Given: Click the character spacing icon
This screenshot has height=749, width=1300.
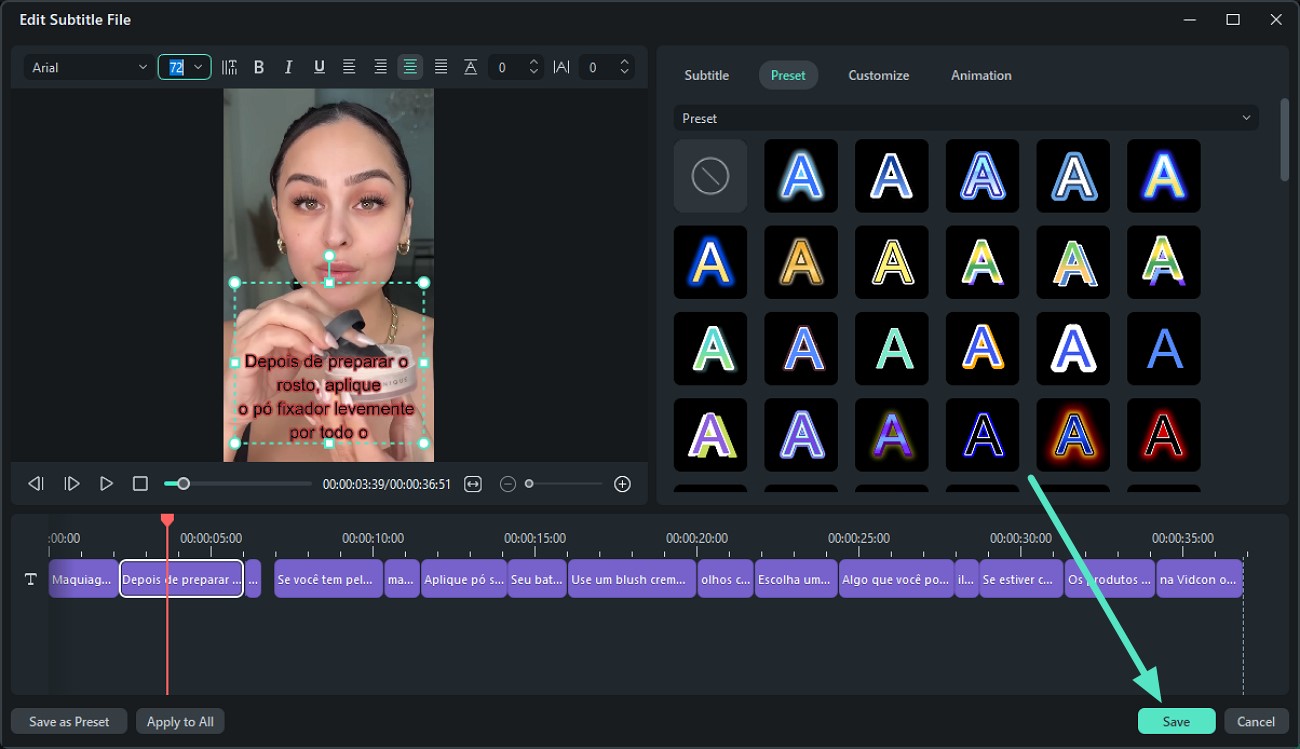Looking at the screenshot, I should click(x=561, y=67).
